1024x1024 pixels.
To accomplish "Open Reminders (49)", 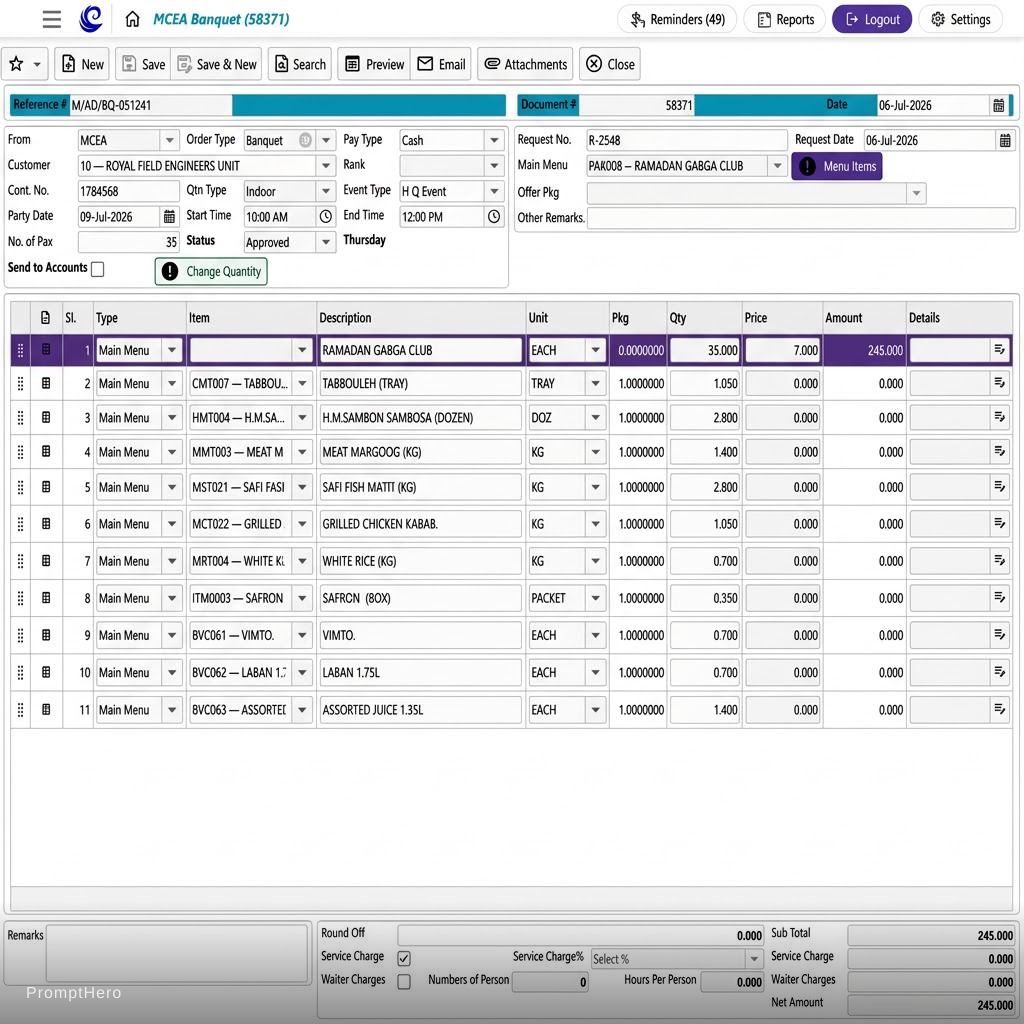I will [x=677, y=20].
